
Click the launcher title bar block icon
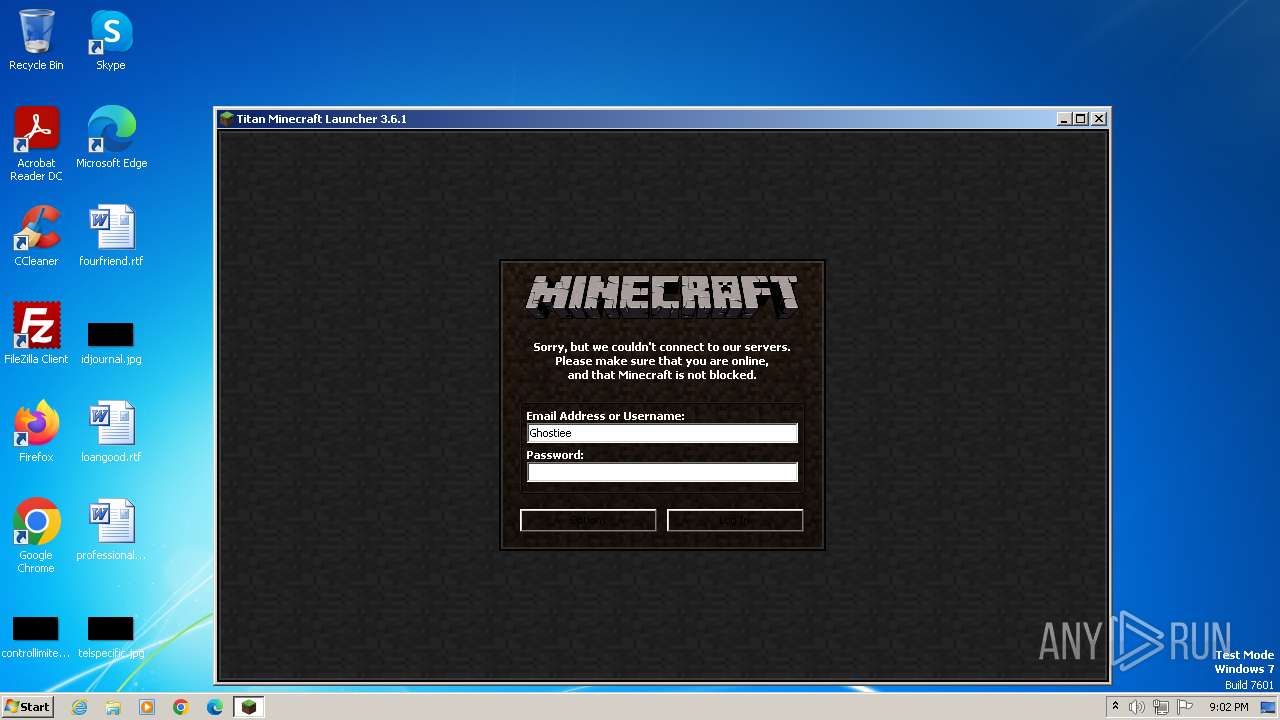click(227, 118)
